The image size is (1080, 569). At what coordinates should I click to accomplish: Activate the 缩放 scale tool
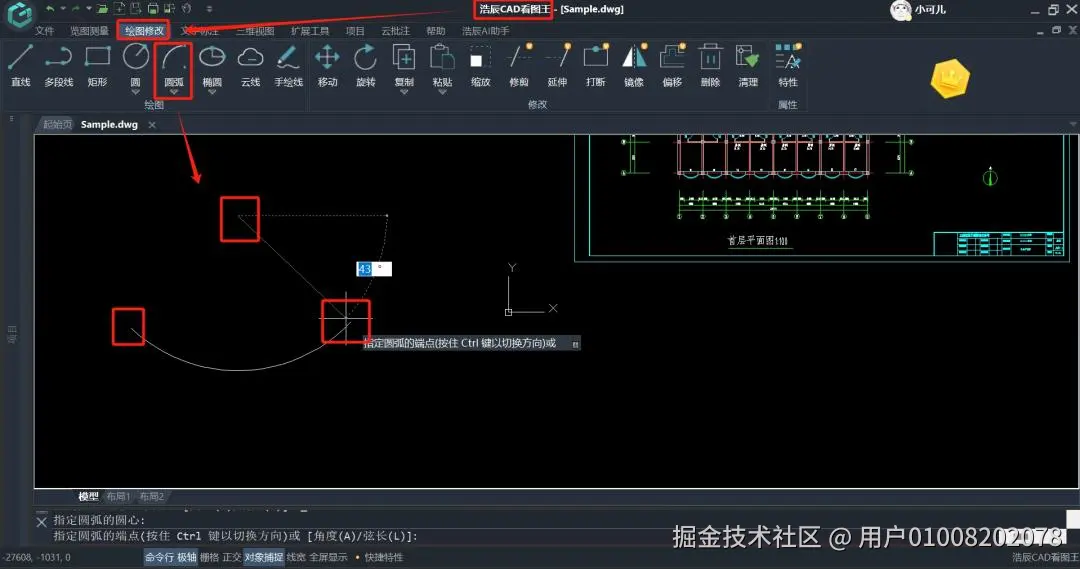pyautogui.click(x=480, y=65)
